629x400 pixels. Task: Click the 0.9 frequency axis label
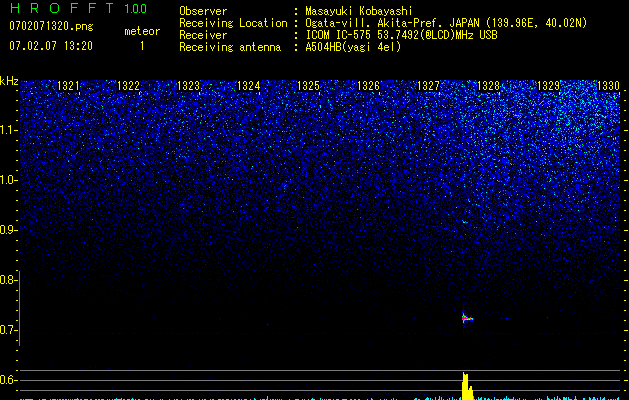coord(9,231)
